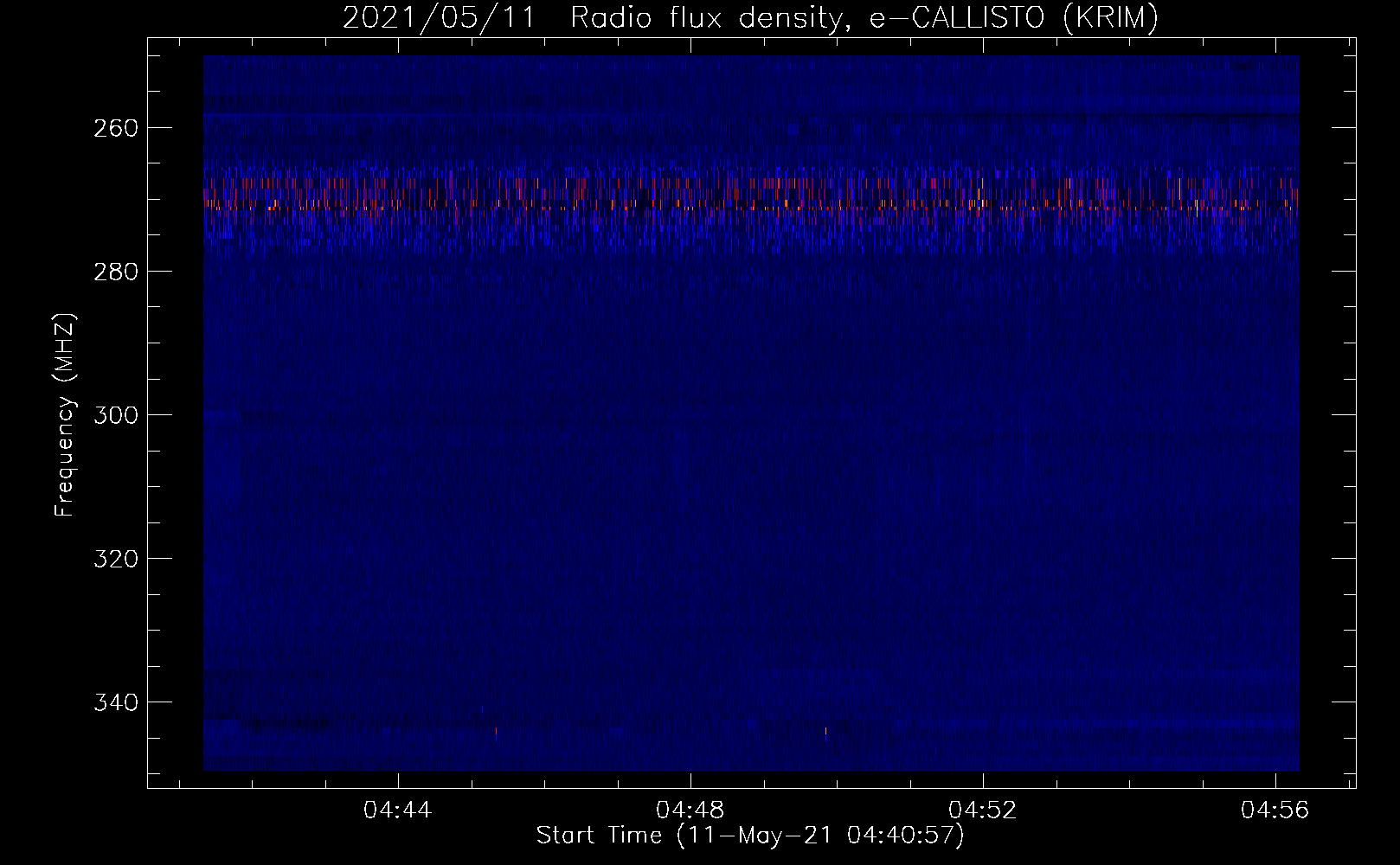Click the 04:56 time tick label
The width and height of the screenshot is (1400, 865).
pyautogui.click(x=1275, y=811)
